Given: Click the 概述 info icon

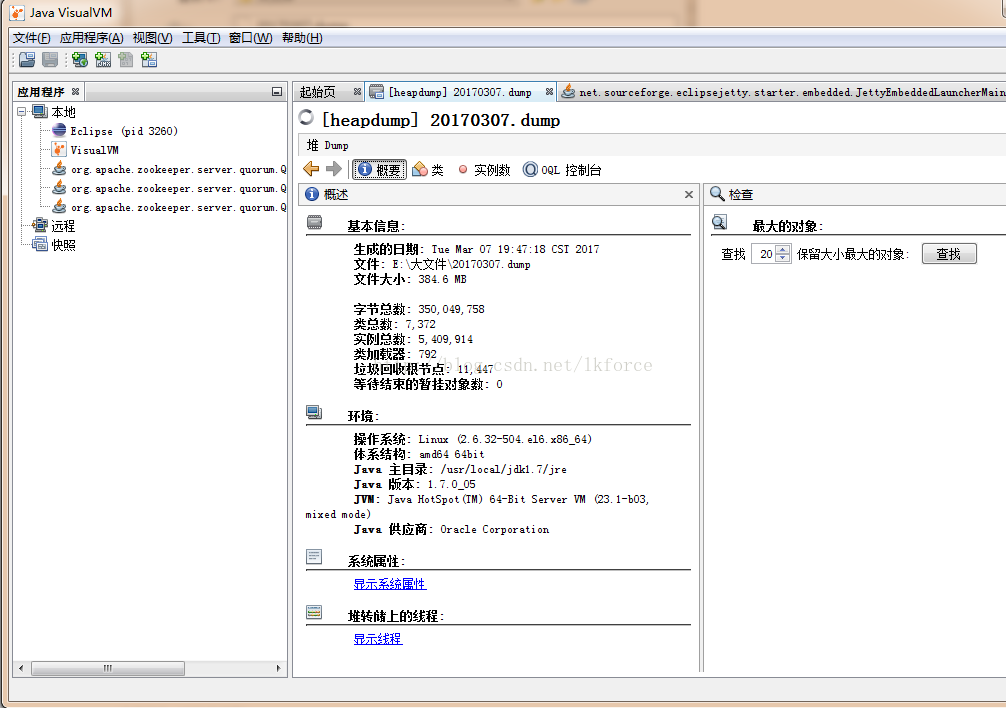Looking at the screenshot, I should [x=312, y=194].
